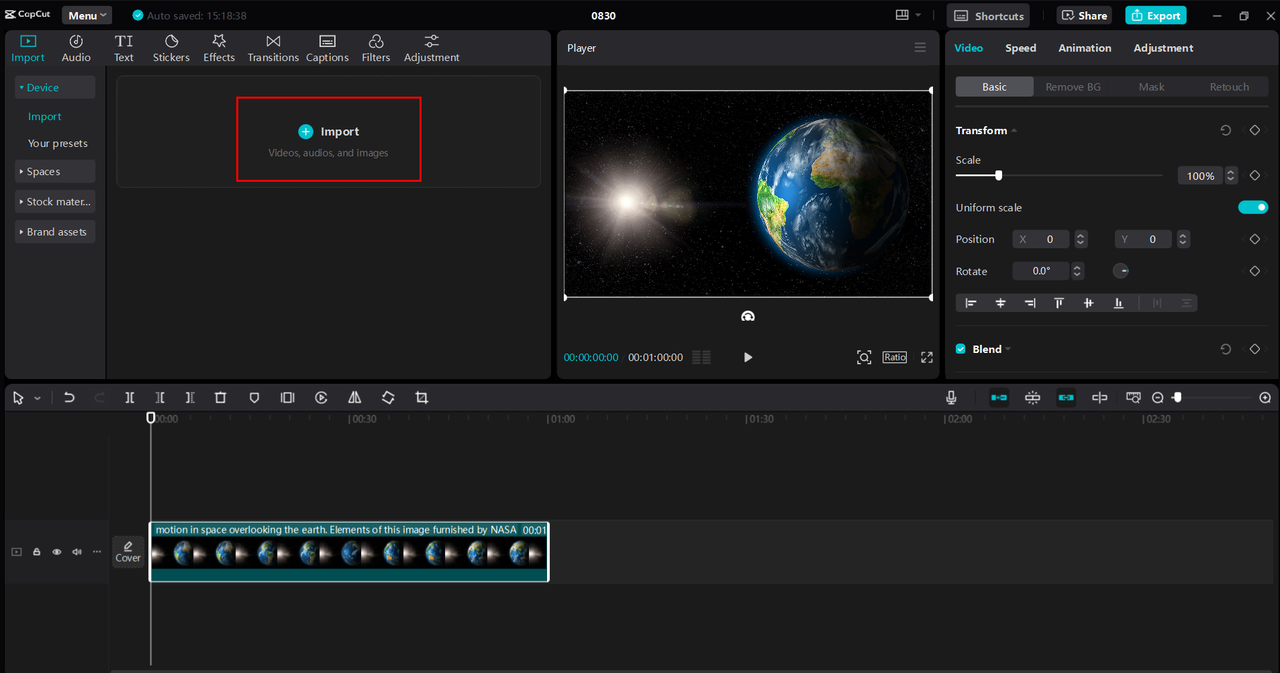The width and height of the screenshot is (1280, 673).
Task: Click the Delete right split tool
Action: pyautogui.click(x=190, y=397)
